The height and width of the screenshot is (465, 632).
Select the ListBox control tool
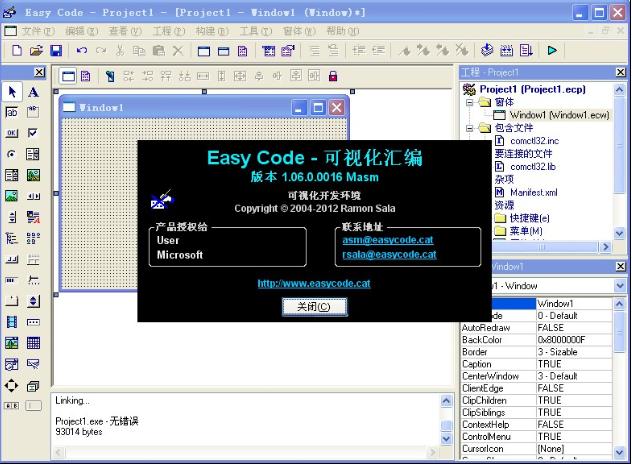[x=33, y=154]
